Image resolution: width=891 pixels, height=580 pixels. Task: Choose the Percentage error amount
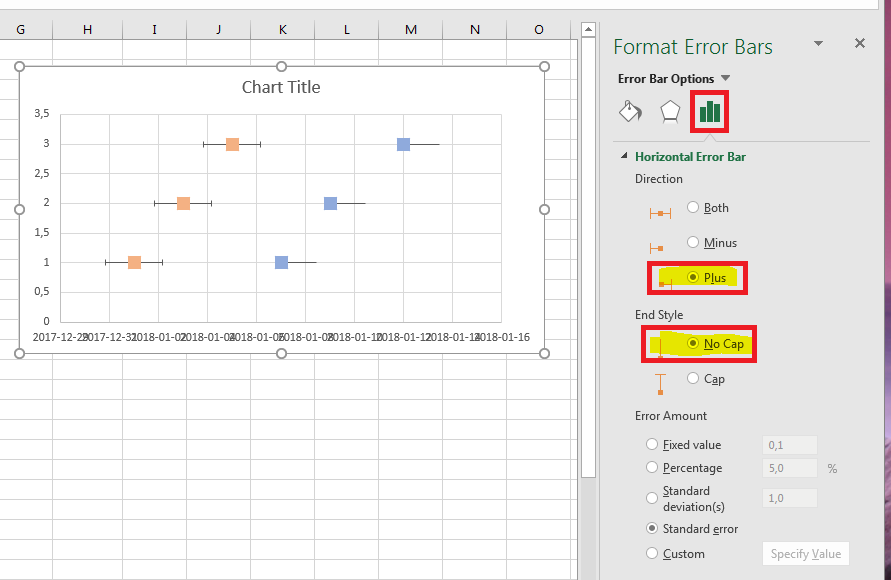[652, 468]
